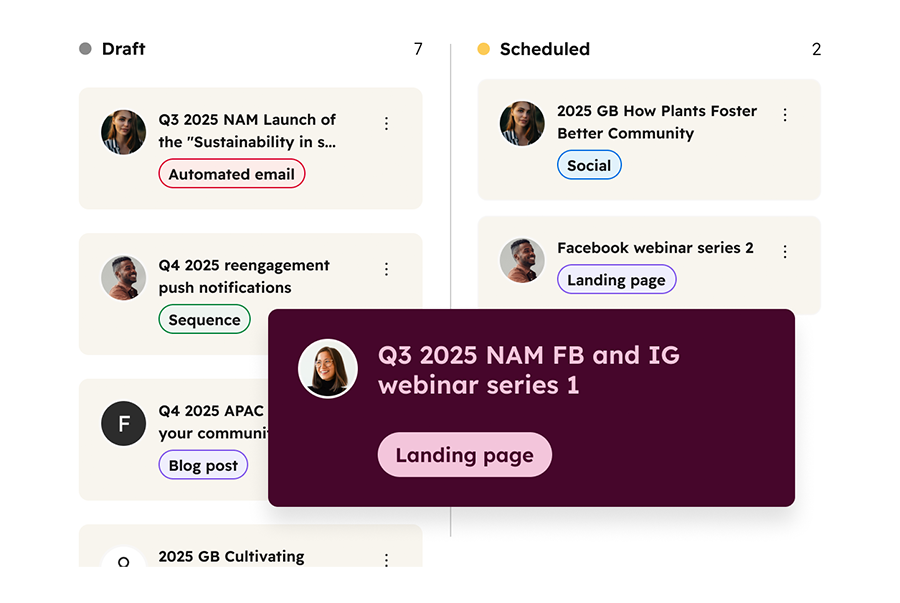Select the Automated email tag
The width and height of the screenshot is (900, 603).
pyautogui.click(x=231, y=173)
